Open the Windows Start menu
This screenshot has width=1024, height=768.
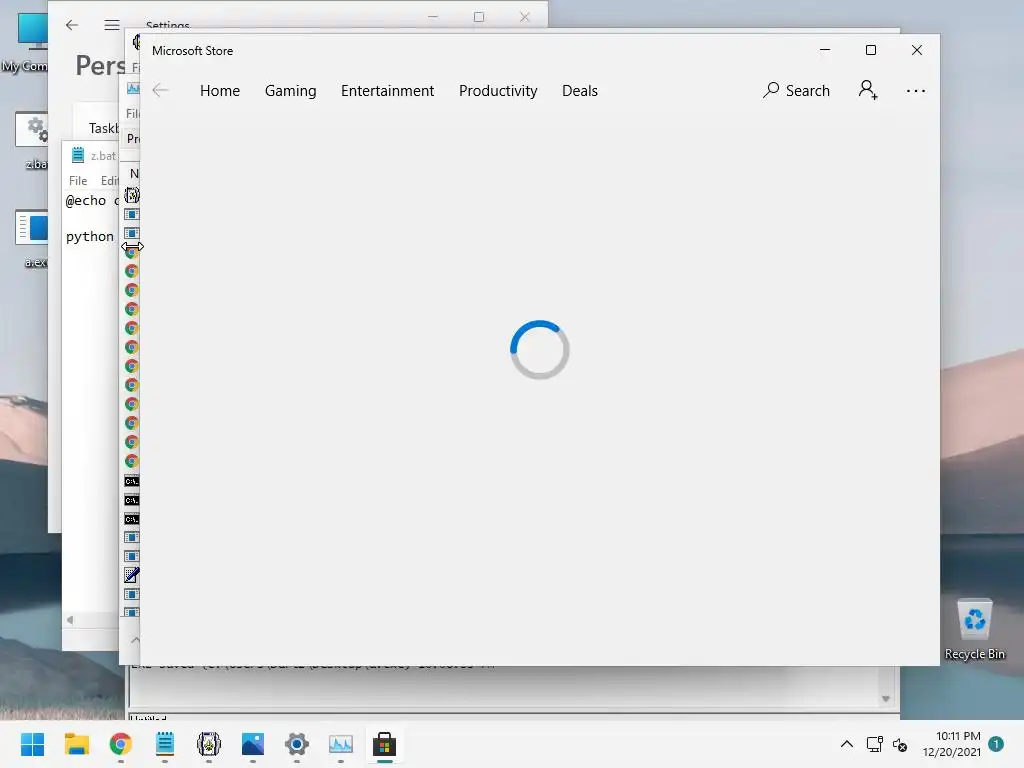(32, 744)
